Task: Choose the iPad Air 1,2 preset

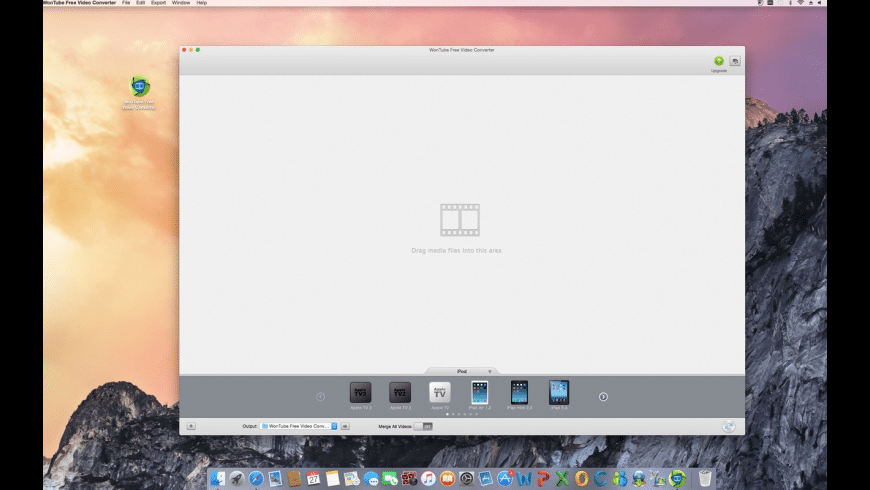Action: [x=479, y=392]
